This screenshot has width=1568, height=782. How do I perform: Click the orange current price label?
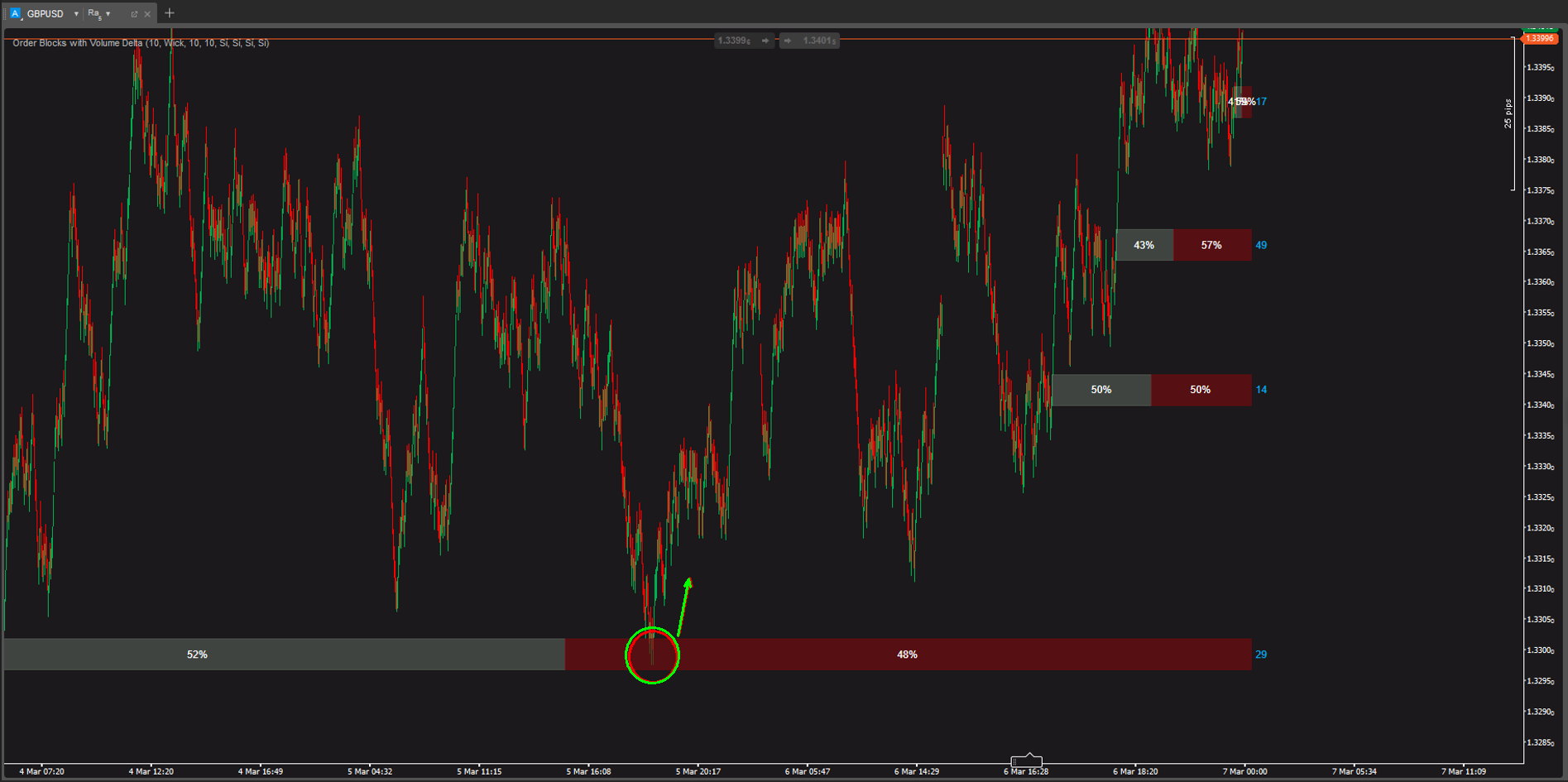pos(1539,39)
